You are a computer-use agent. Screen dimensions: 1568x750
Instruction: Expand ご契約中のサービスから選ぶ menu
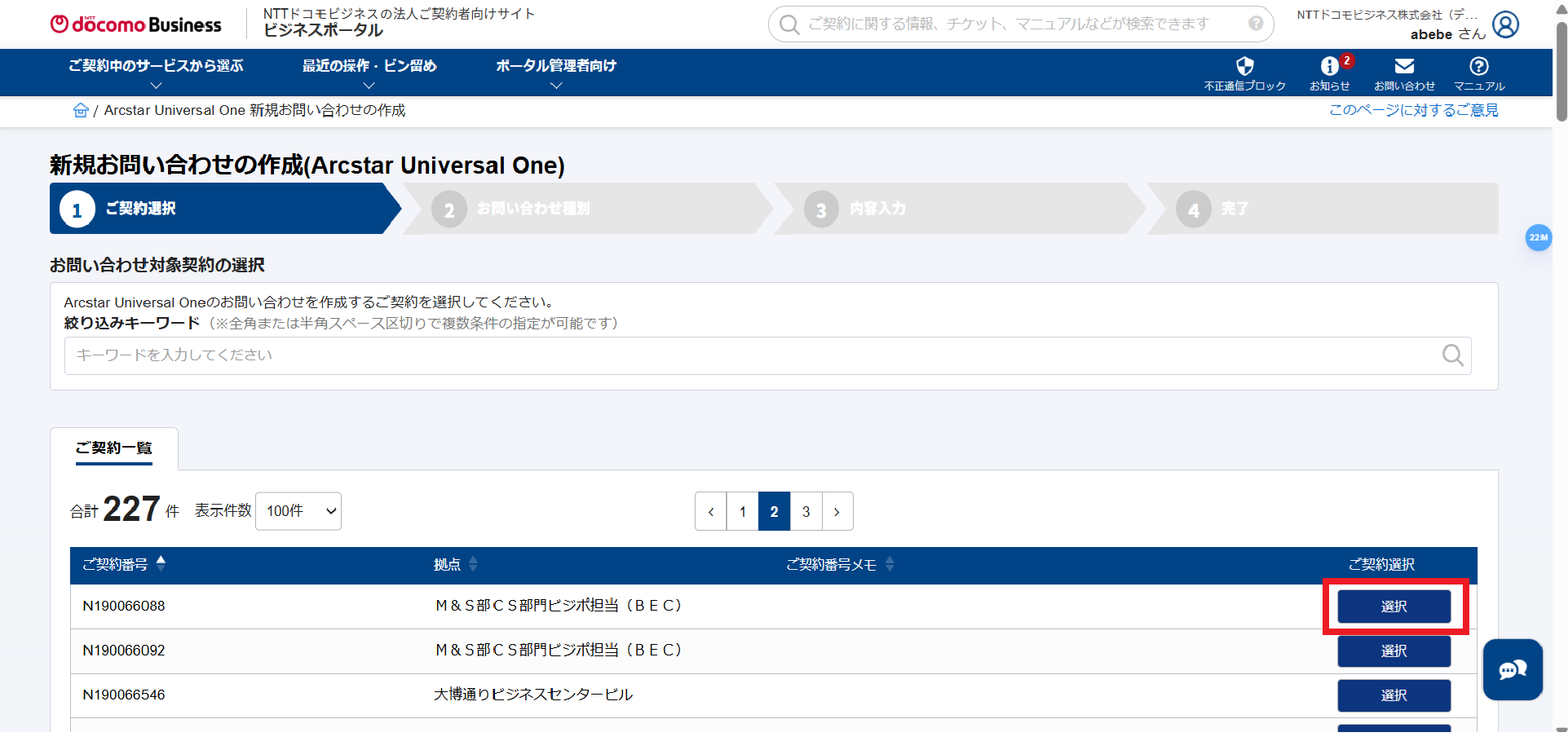pyautogui.click(x=156, y=73)
